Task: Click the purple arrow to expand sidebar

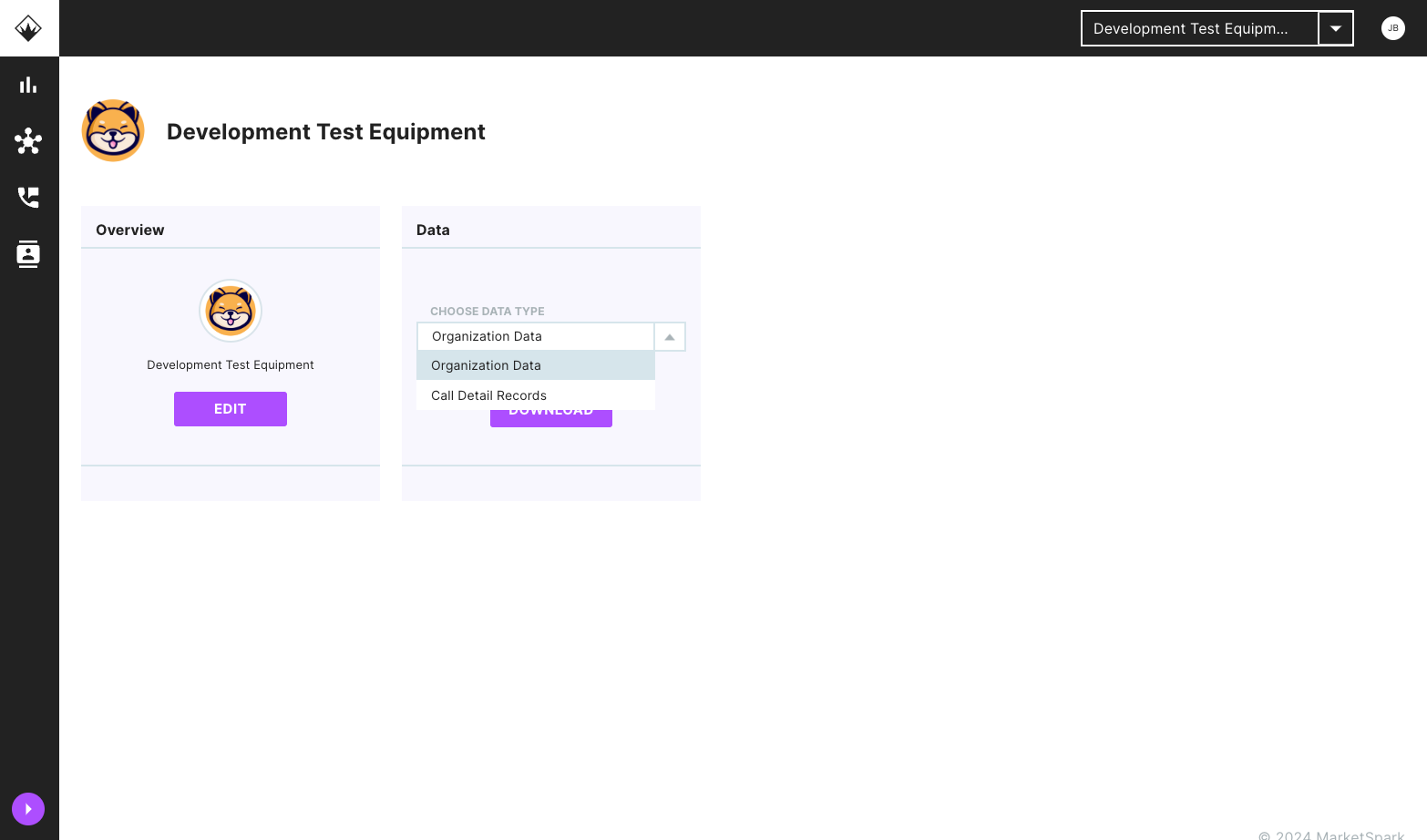Action: [x=27, y=808]
